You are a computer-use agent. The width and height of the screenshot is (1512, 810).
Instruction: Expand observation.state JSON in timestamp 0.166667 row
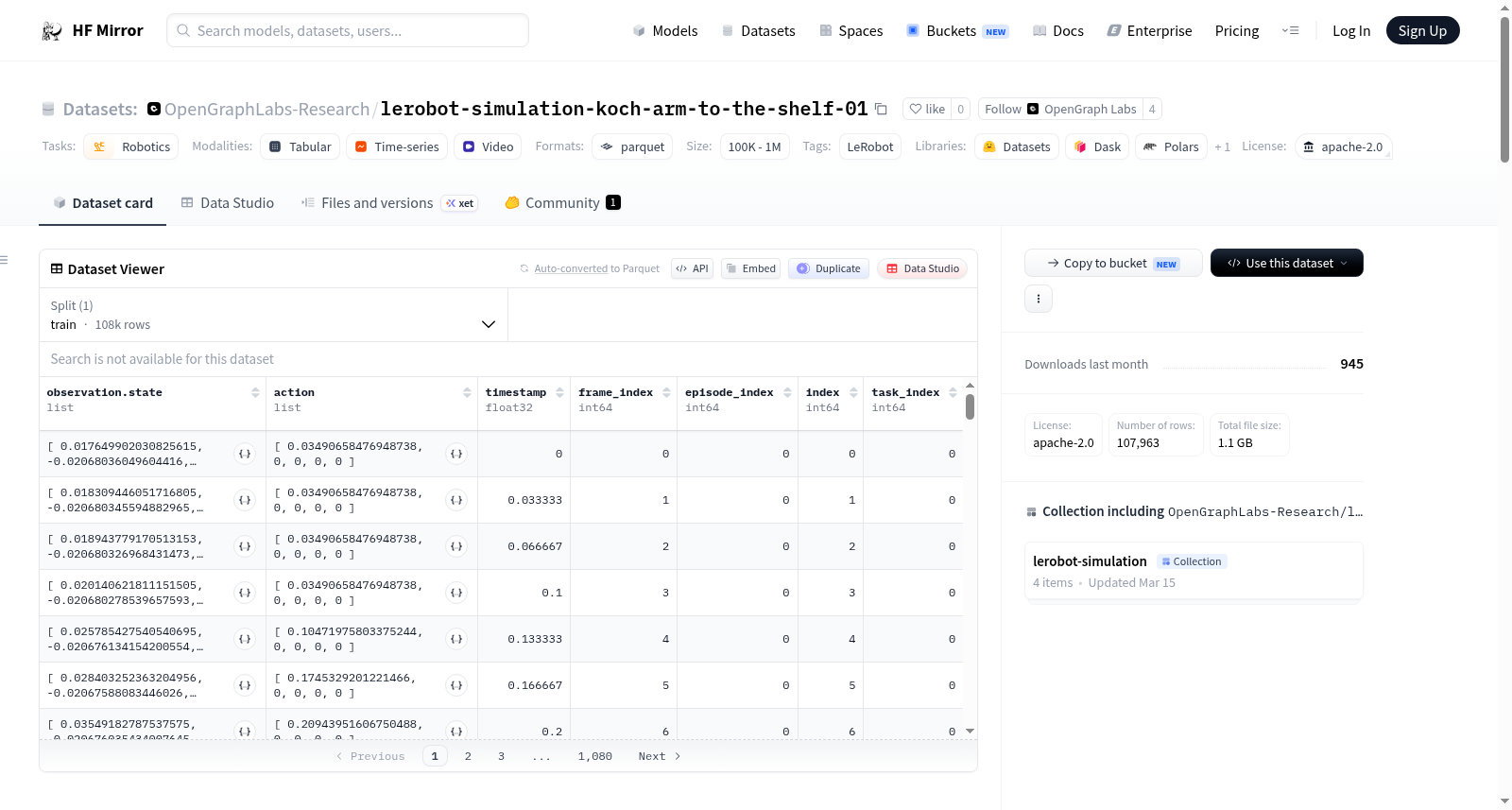point(245,685)
